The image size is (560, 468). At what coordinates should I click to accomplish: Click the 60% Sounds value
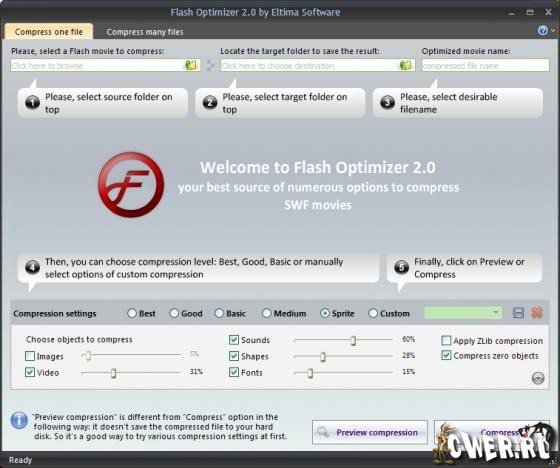[409, 339]
